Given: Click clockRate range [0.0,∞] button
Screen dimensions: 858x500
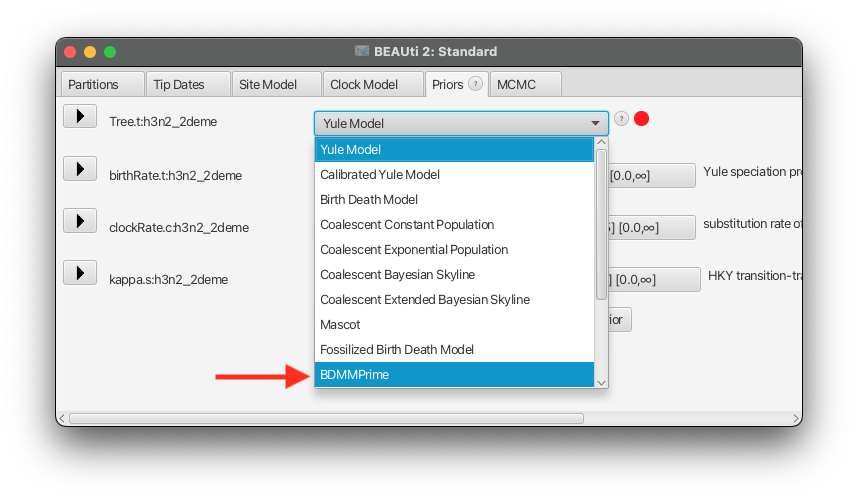Looking at the screenshot, I should pos(651,228).
